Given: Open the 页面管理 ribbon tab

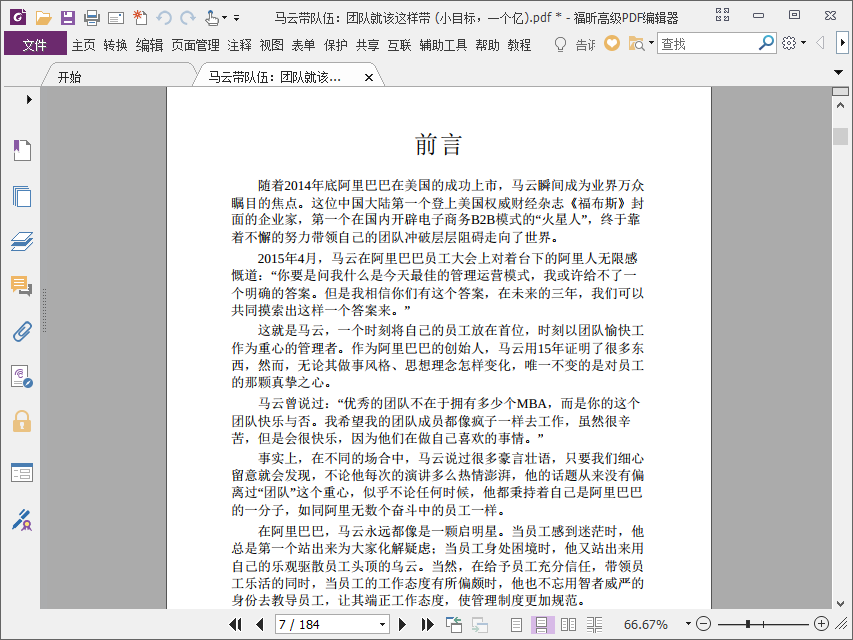Looking at the screenshot, I should [195, 45].
